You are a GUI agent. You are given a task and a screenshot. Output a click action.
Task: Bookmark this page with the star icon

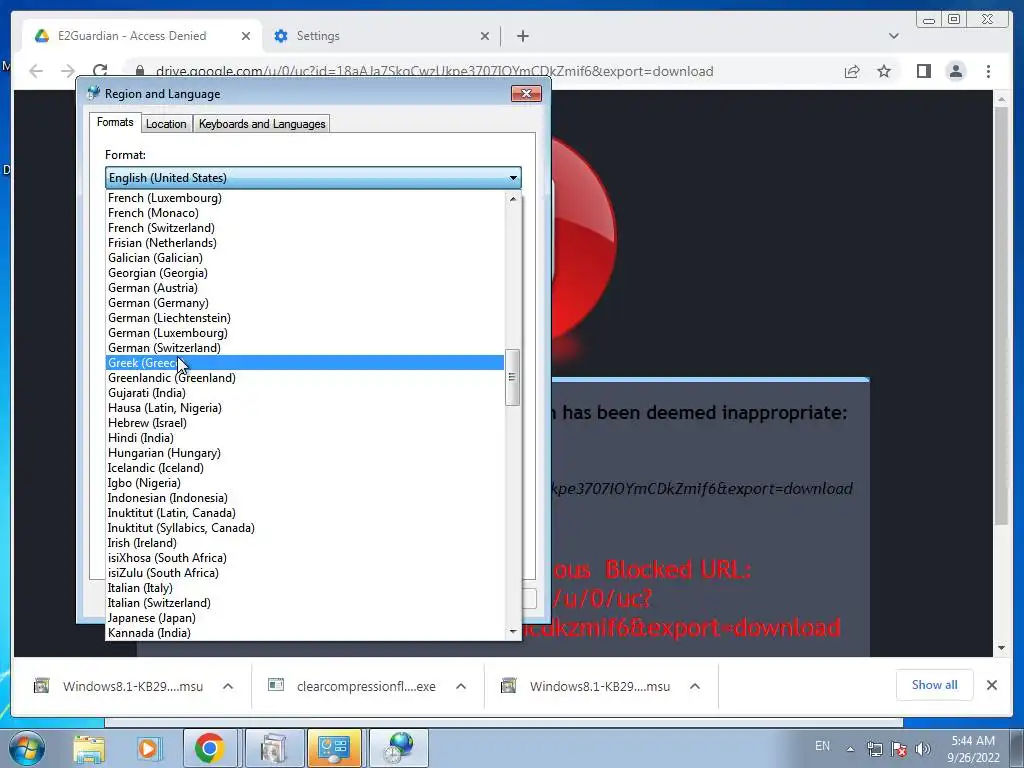[884, 71]
